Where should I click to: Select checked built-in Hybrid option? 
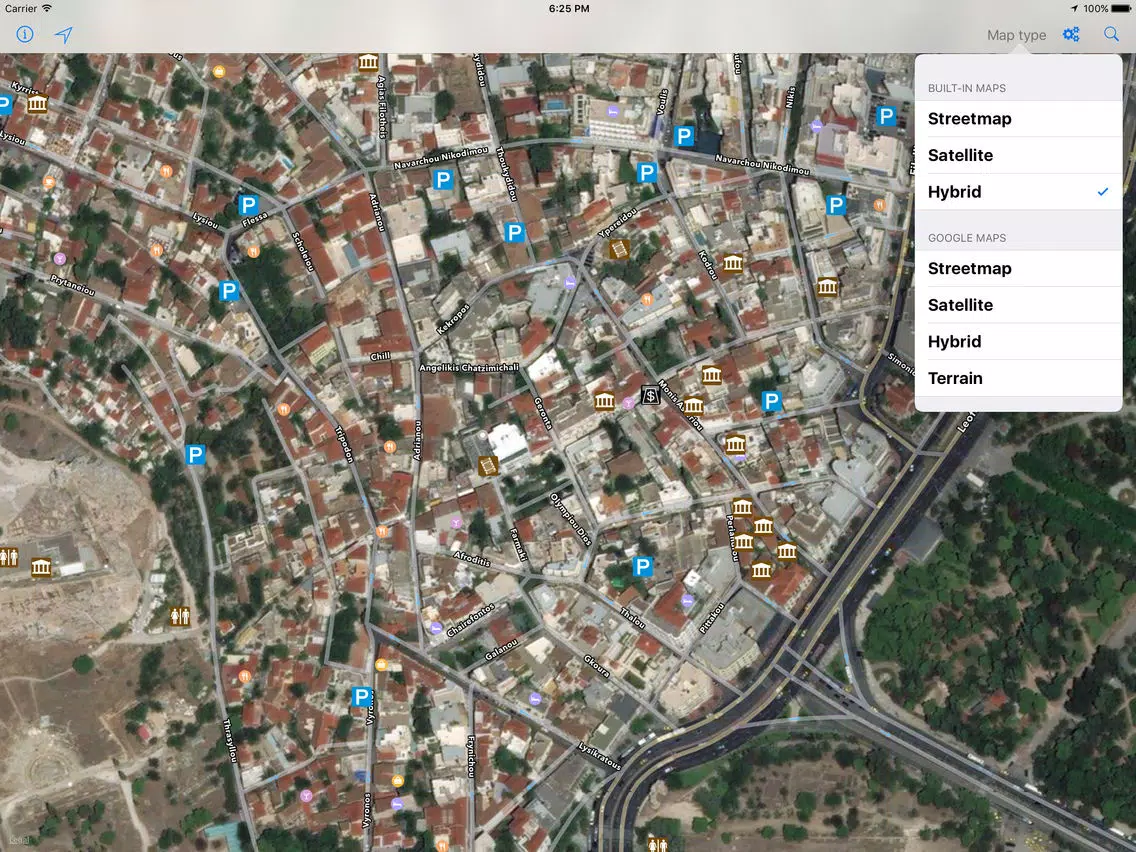(x=1019, y=192)
